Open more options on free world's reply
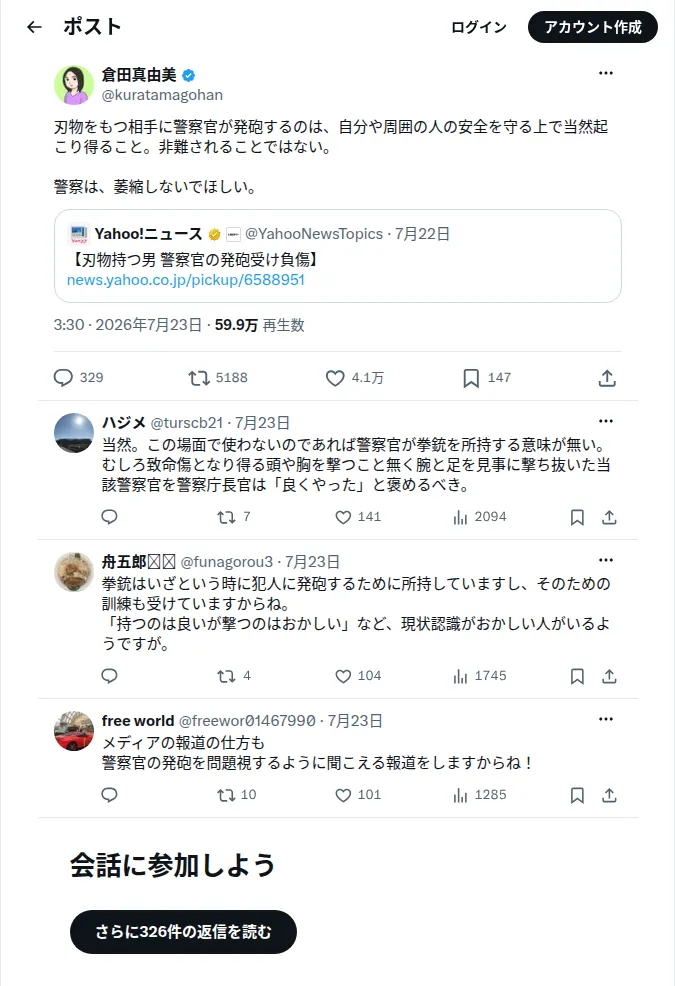 click(606, 719)
